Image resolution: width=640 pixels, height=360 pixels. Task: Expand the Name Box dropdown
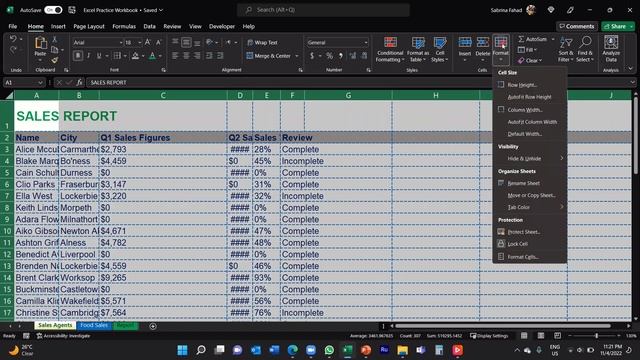(x=40, y=82)
